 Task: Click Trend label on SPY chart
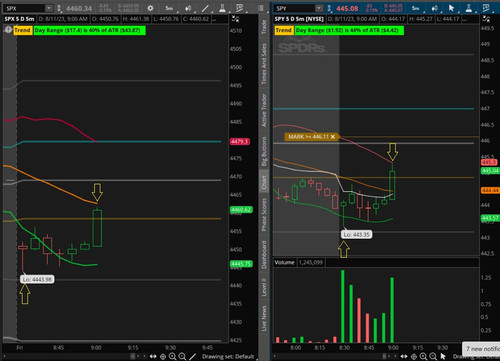[x=284, y=30]
